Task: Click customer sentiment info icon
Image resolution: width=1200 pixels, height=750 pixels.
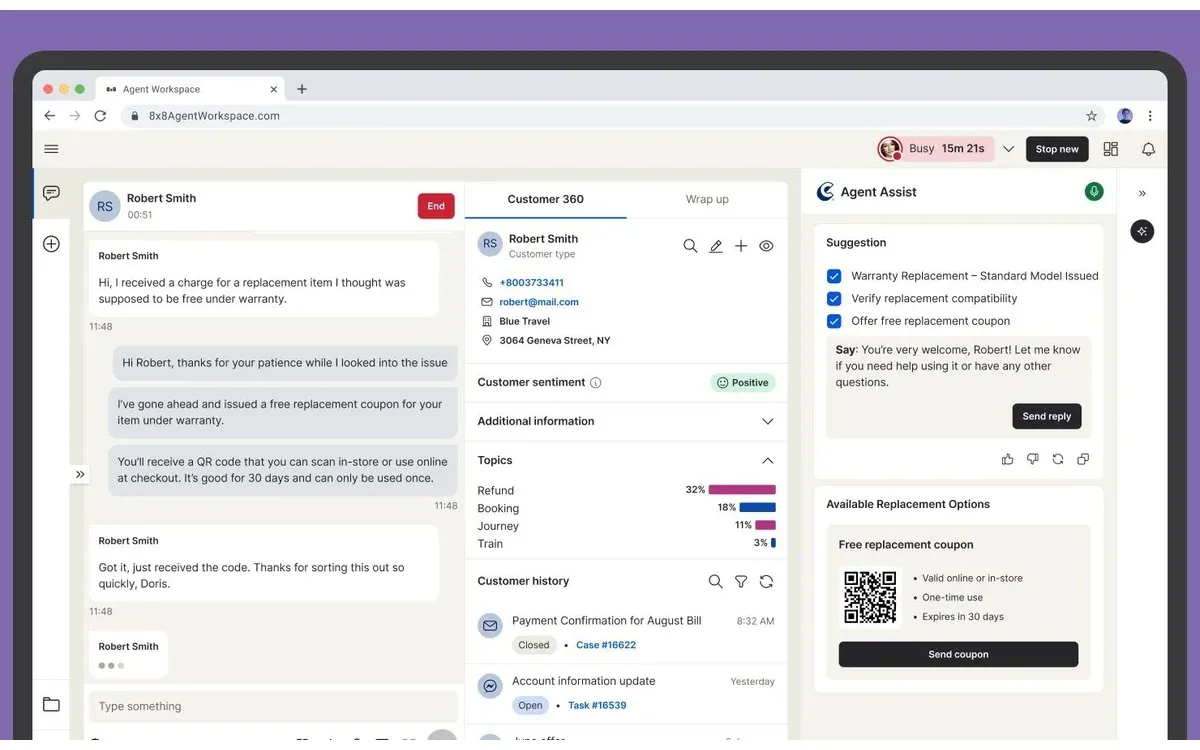Action: 596,383
